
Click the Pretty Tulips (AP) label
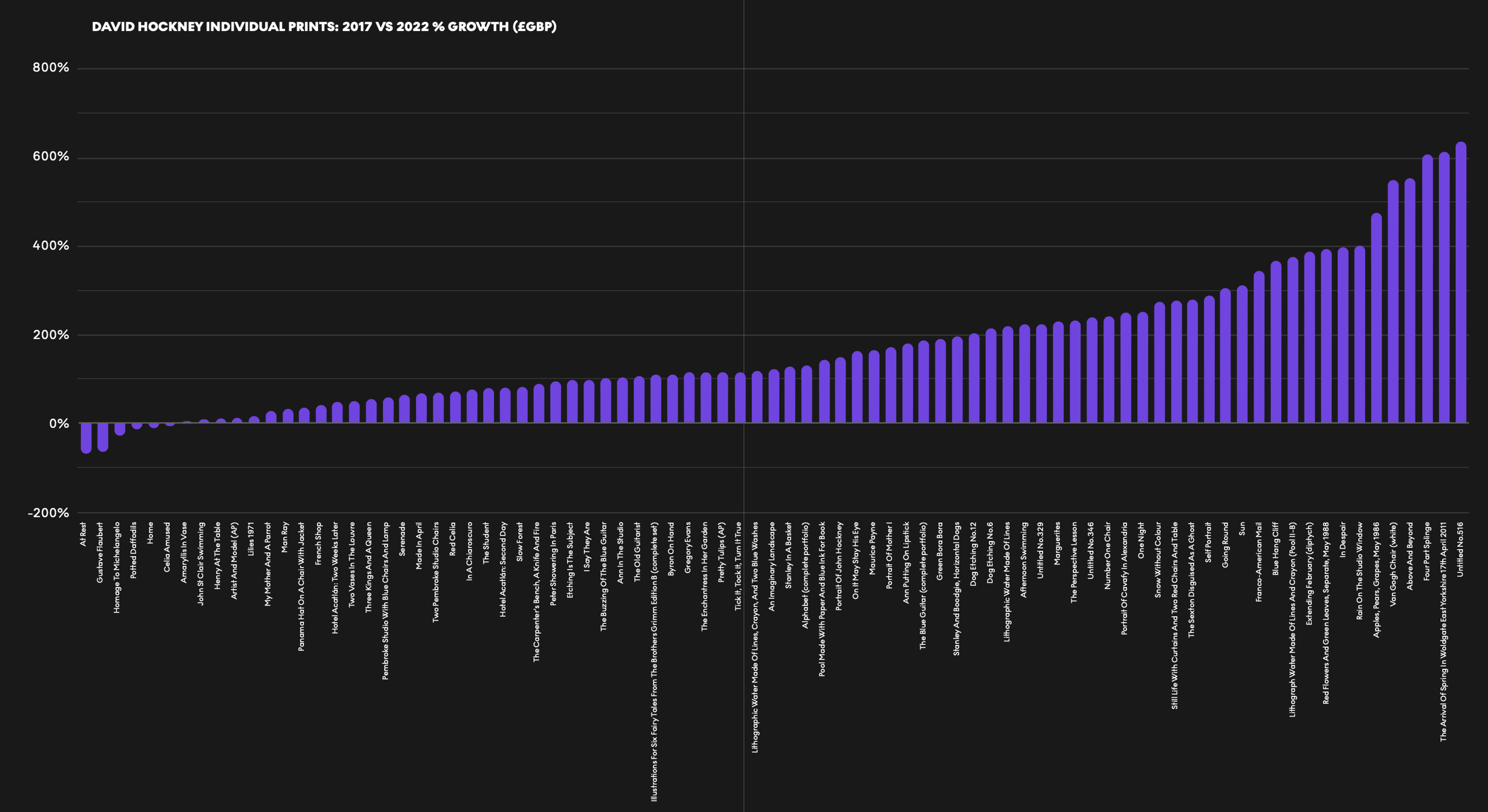click(722, 552)
